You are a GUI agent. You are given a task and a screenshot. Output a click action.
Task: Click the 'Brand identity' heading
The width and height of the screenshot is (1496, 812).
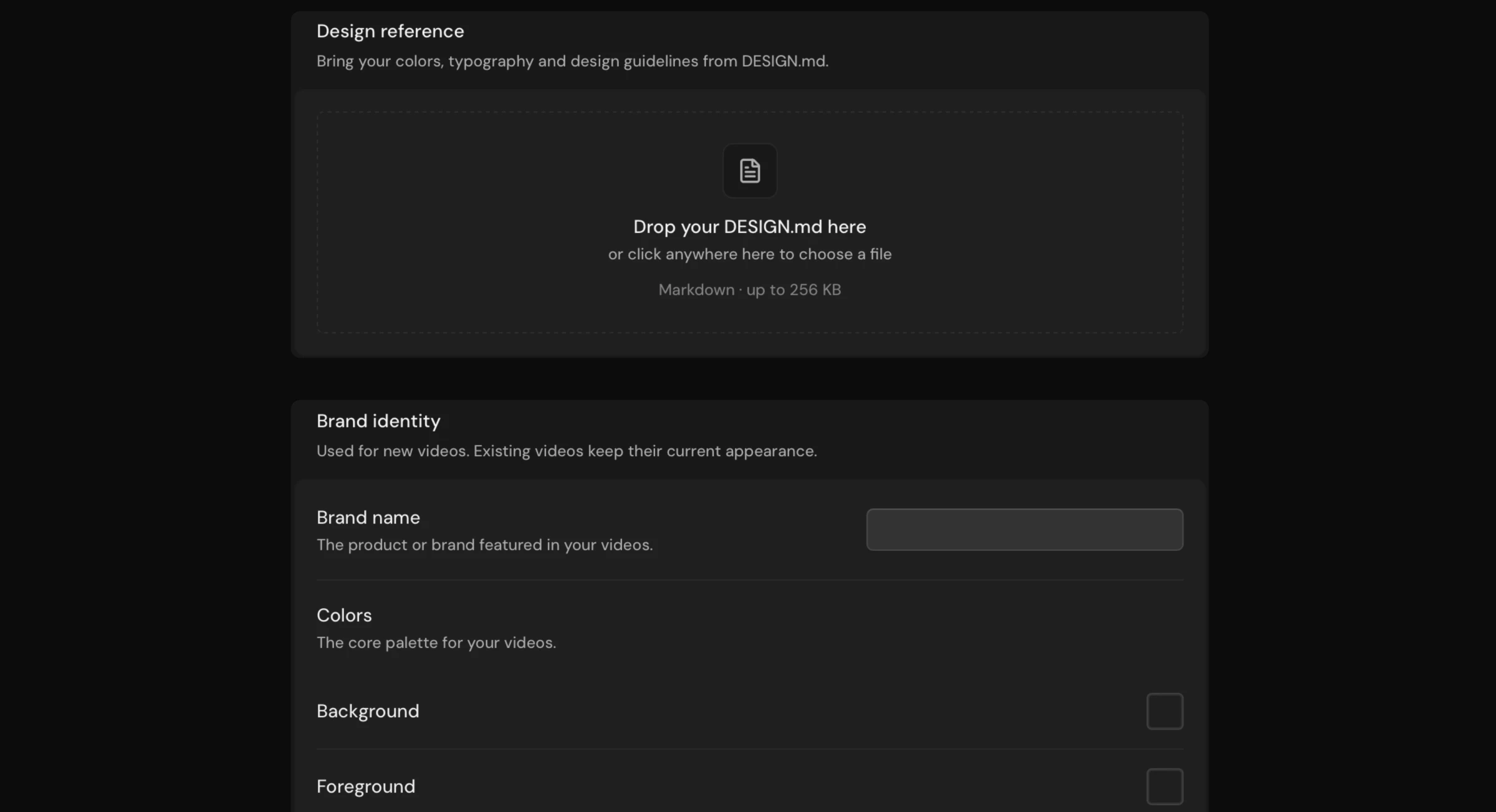point(378,421)
